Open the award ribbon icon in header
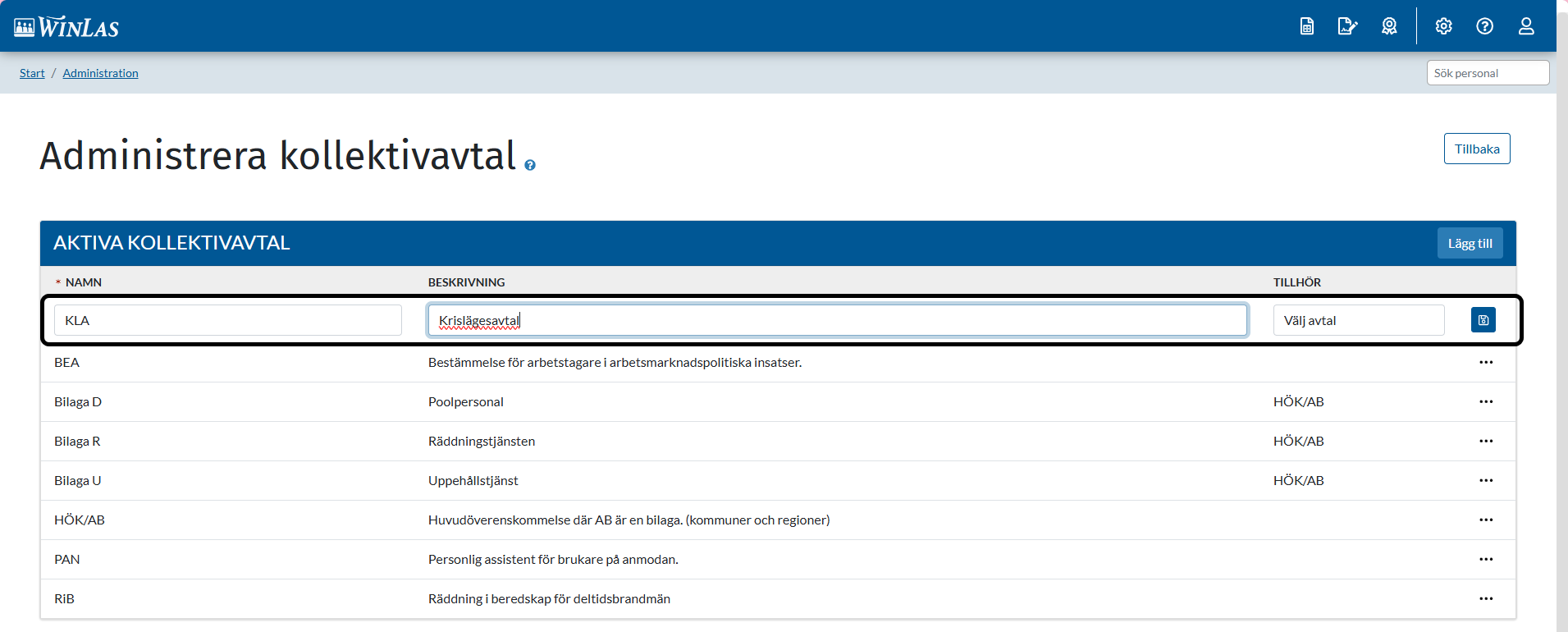 (x=1389, y=26)
